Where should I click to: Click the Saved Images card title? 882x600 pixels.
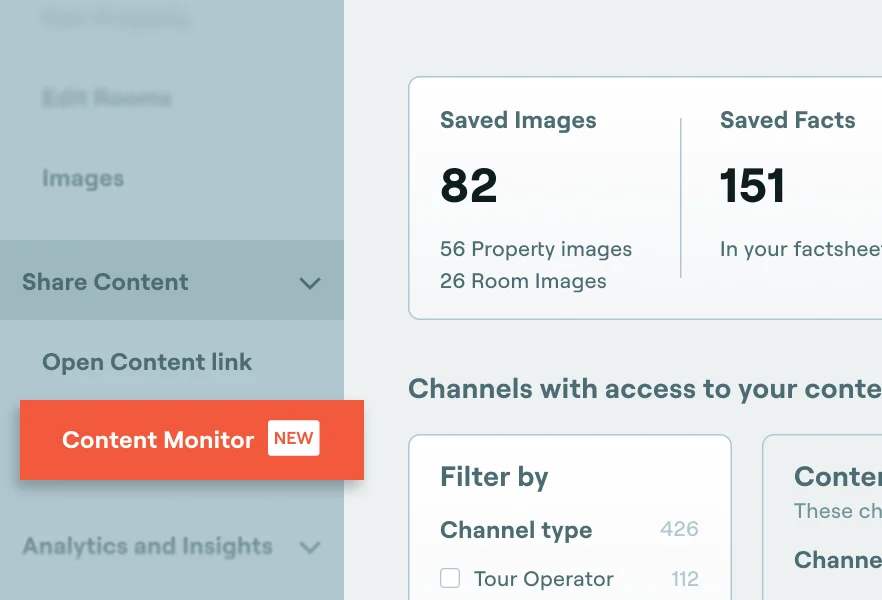[x=518, y=121]
